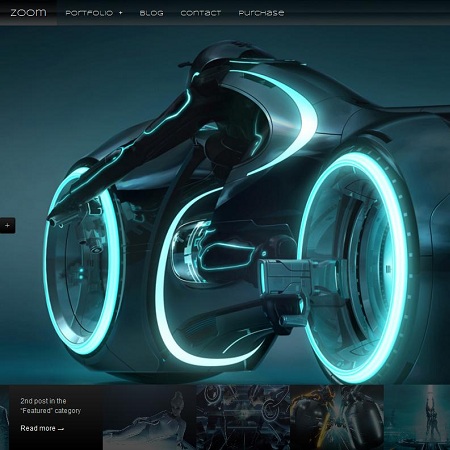The image size is (450, 450).
Task: Open the Contact page
Action: (201, 13)
